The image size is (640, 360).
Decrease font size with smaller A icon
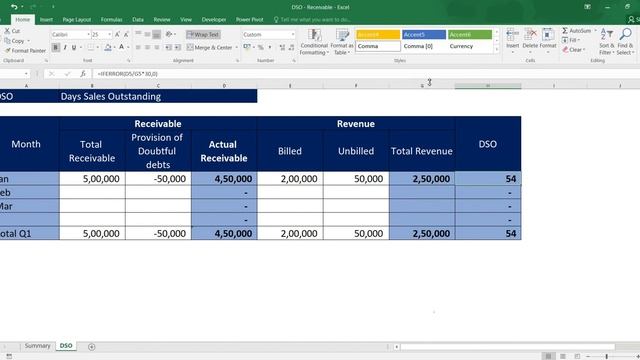pos(126,35)
